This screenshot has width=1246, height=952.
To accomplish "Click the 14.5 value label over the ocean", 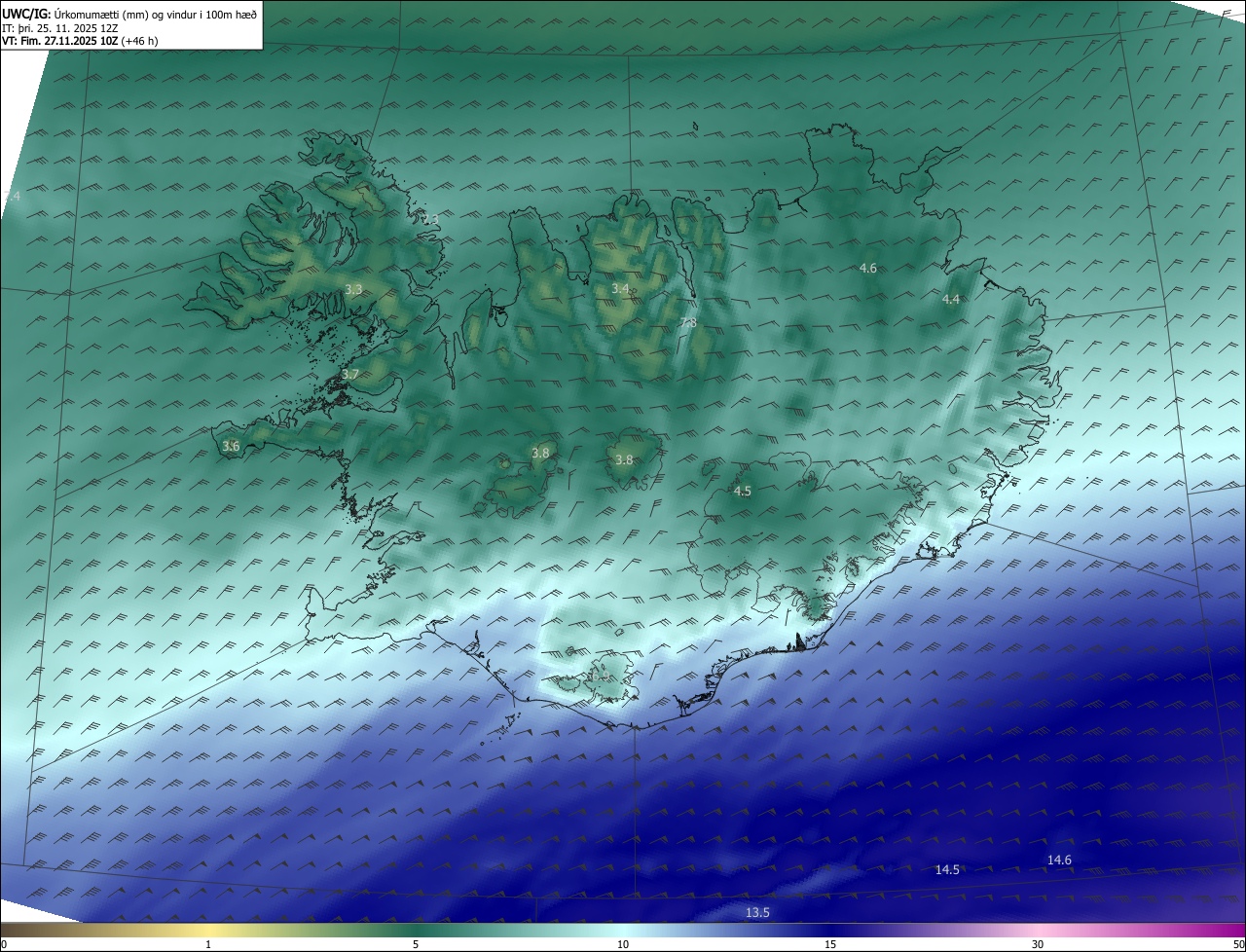I will [x=947, y=869].
